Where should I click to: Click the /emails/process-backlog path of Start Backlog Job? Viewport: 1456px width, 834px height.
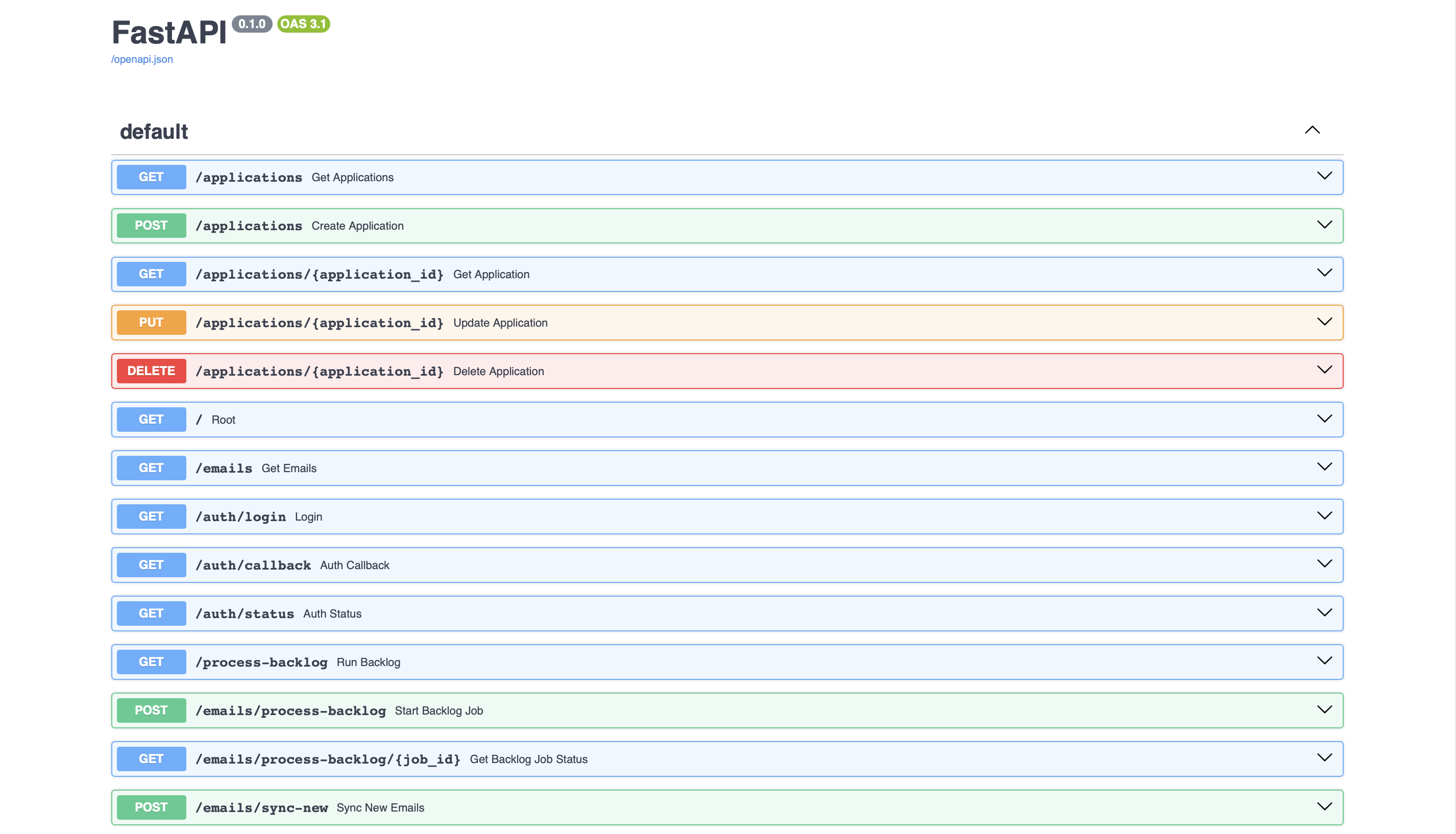pyautogui.click(x=290, y=711)
